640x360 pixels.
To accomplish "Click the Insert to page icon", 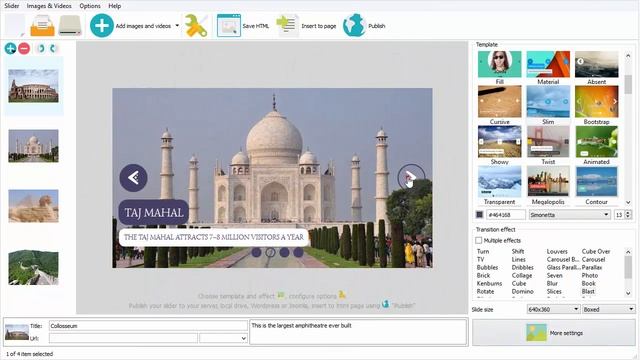I will pos(287,26).
